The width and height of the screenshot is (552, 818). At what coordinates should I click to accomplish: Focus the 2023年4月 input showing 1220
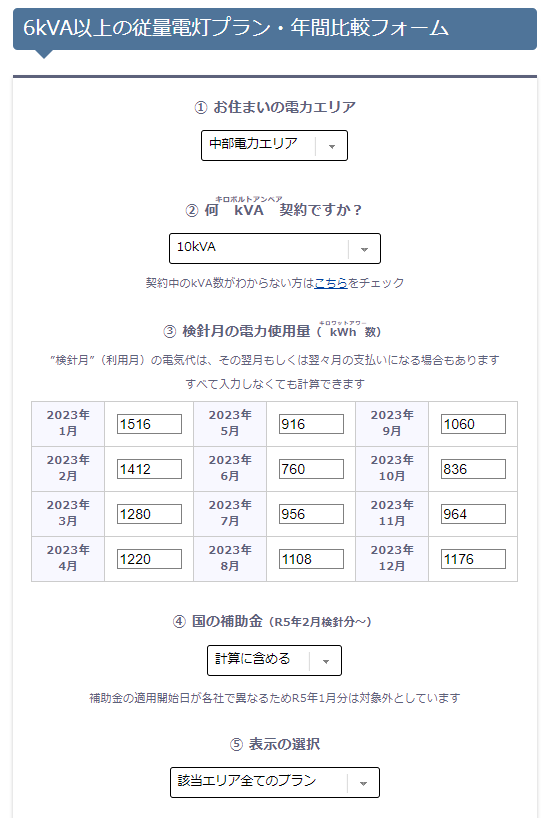149,559
